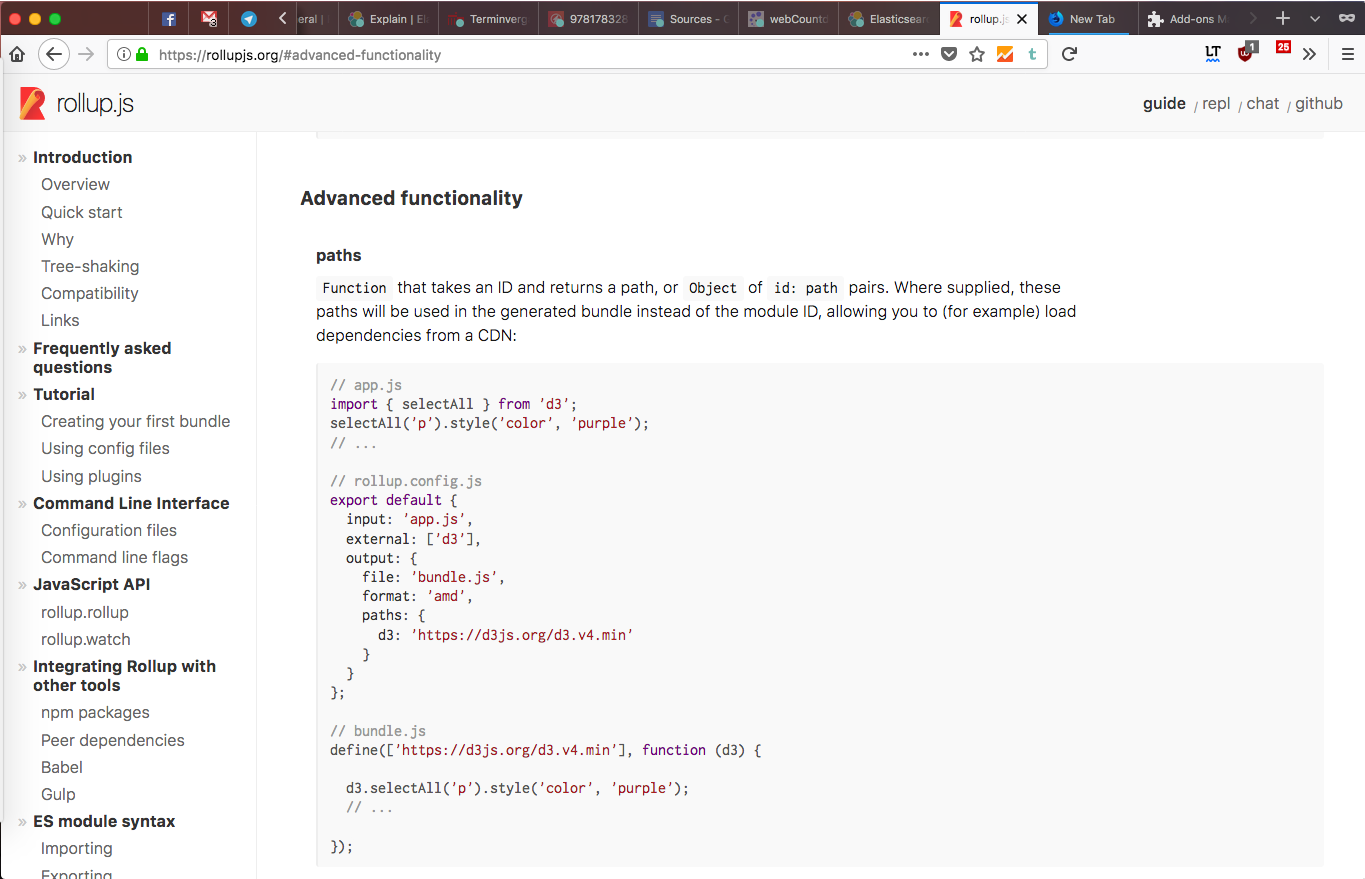
Task: Open 'Why' in the sidebar
Action: tap(57, 239)
